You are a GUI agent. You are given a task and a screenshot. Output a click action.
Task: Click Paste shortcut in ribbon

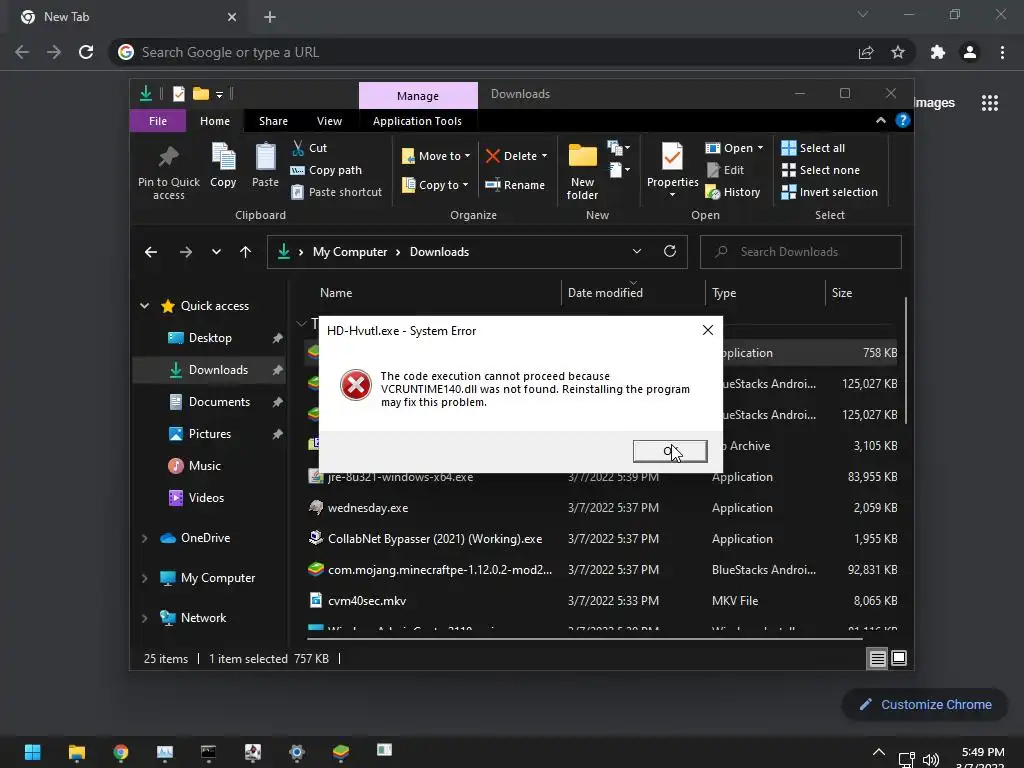click(x=336, y=192)
